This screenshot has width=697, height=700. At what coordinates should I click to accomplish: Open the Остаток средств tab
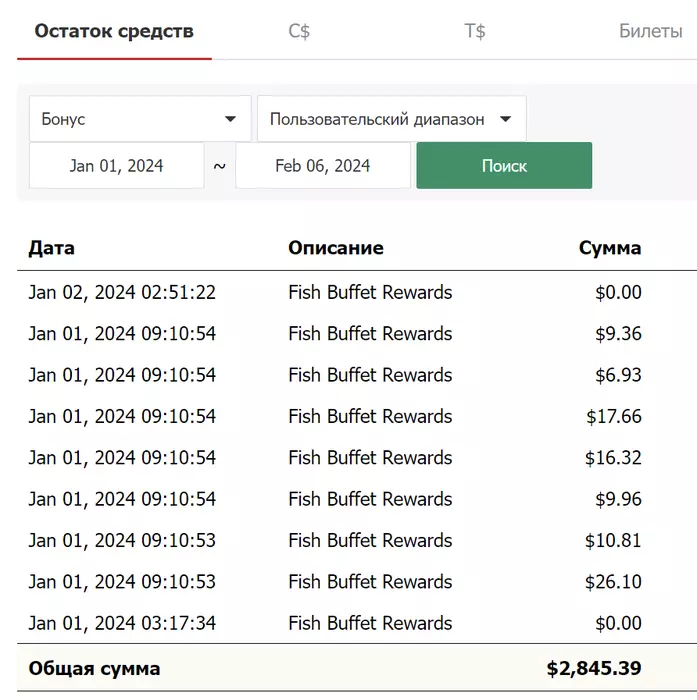114,31
